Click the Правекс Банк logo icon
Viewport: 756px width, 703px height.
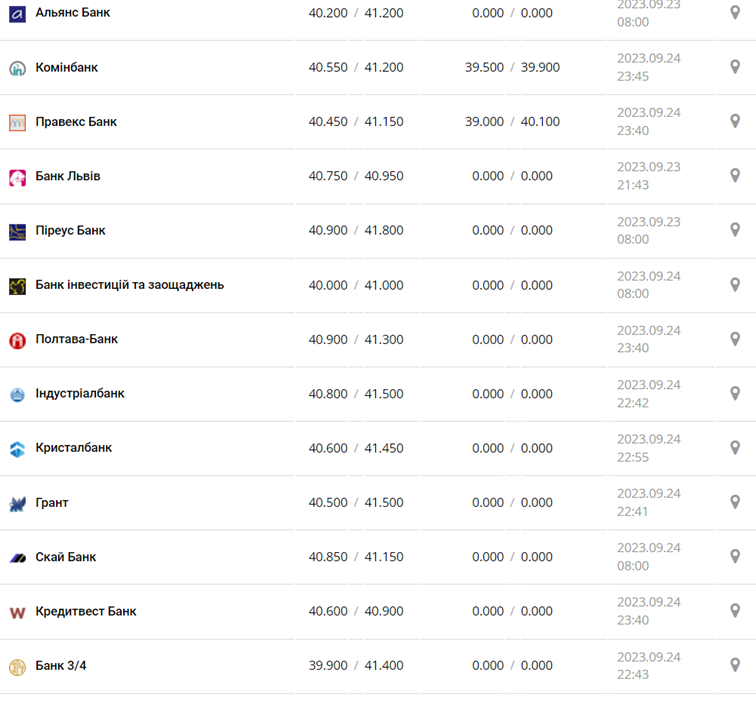tap(17, 123)
